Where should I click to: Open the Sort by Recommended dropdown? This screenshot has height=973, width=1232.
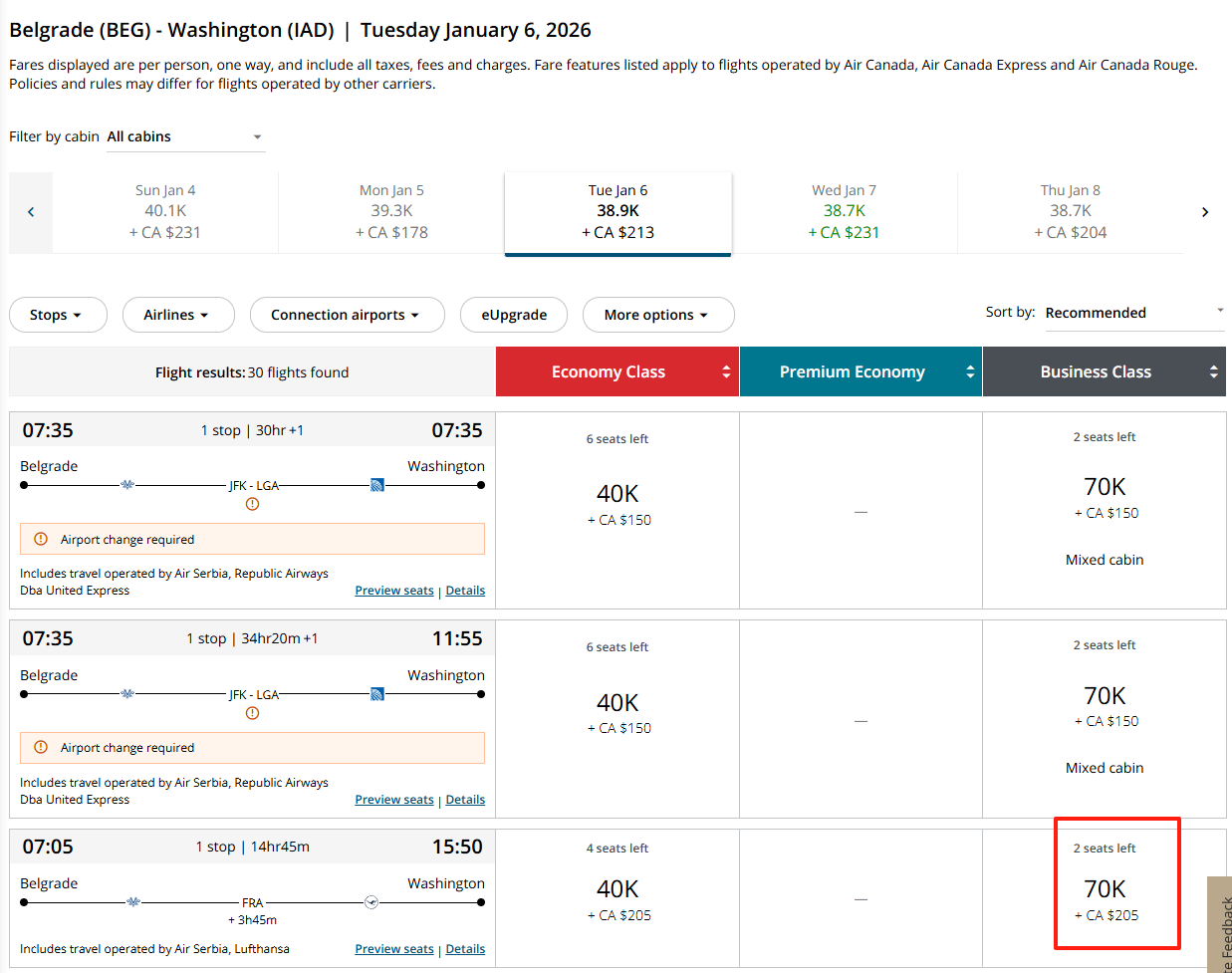[1133, 313]
